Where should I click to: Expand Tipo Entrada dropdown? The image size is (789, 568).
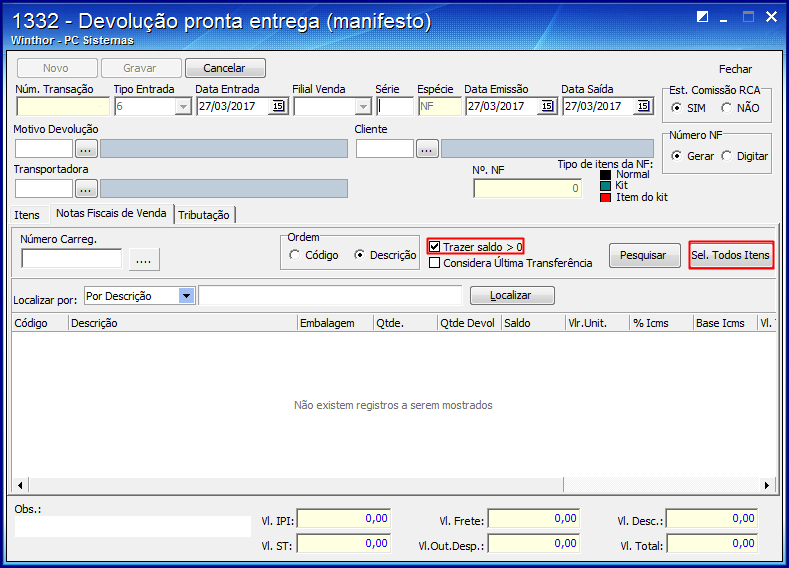(183, 107)
